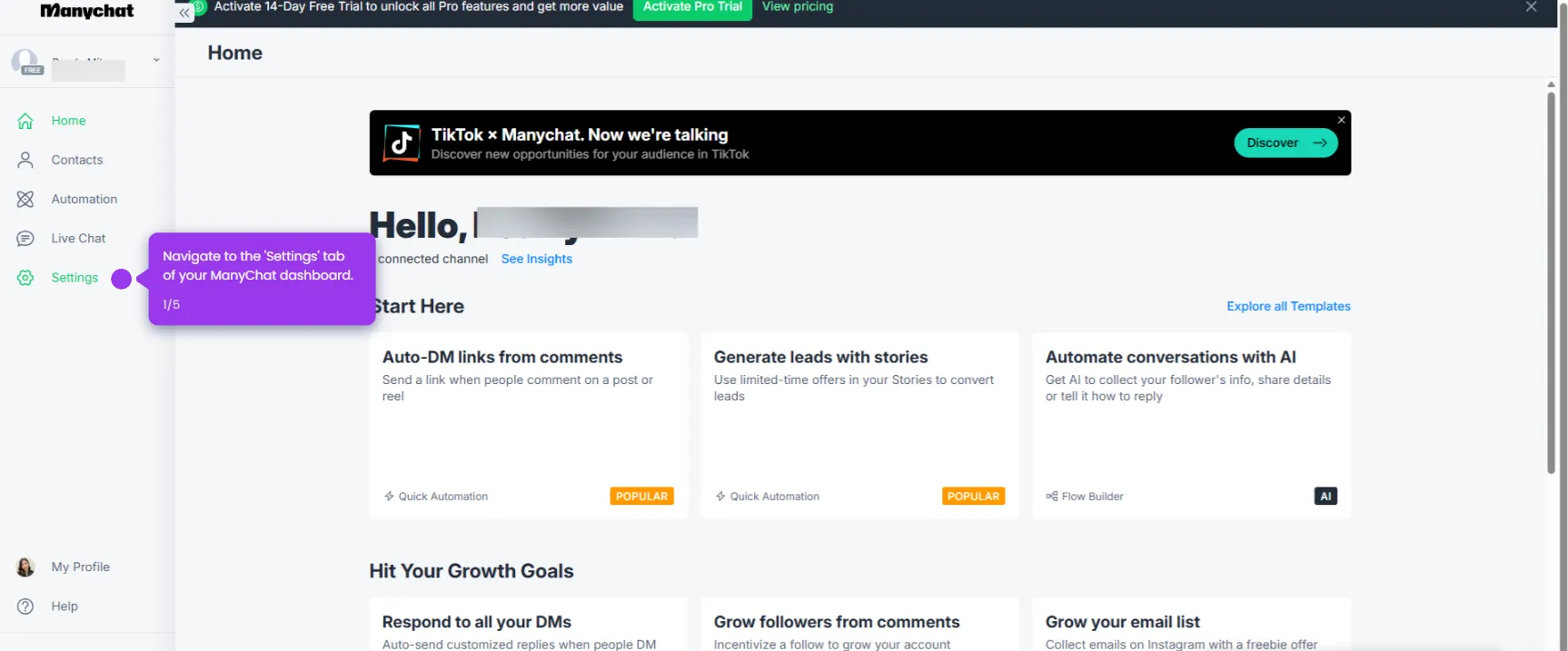This screenshot has width=1568, height=651.
Task: Click 'TikTok × Manychat. Now we're talking' text
Action: [580, 134]
